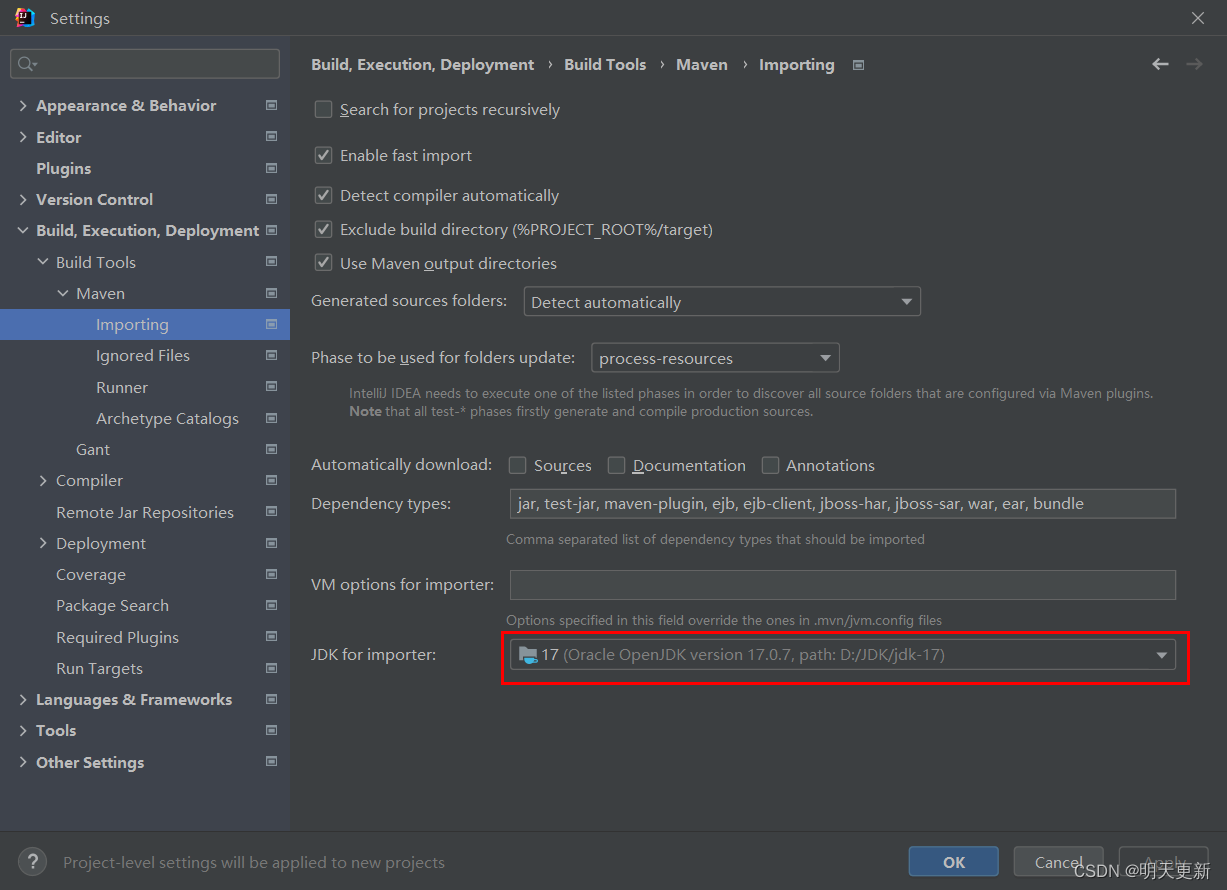Viewport: 1227px width, 890px height.
Task: Click project-level icon beside Remote Jar Repositories
Action: (271, 511)
